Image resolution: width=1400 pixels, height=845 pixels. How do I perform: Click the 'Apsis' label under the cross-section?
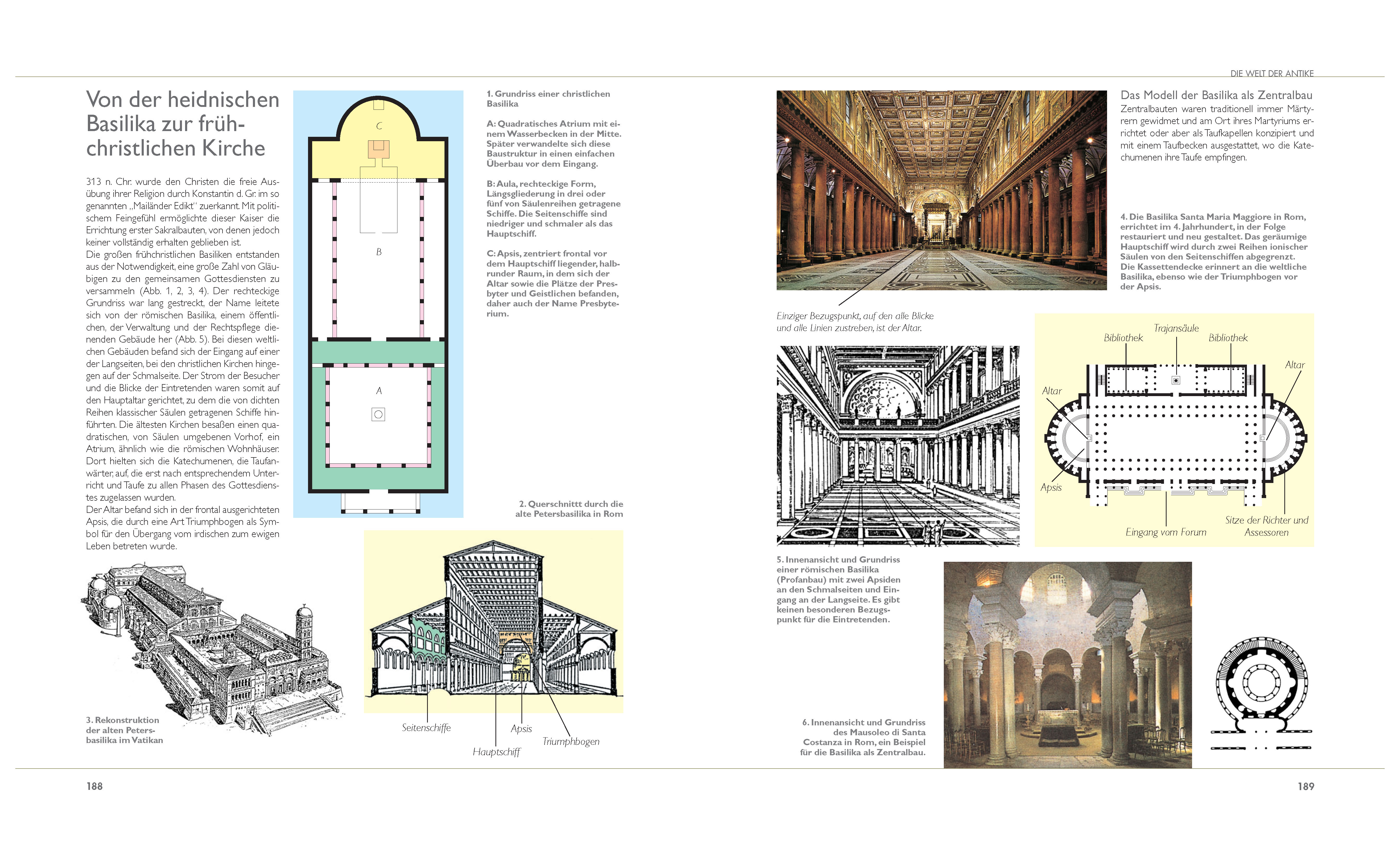pos(521,729)
